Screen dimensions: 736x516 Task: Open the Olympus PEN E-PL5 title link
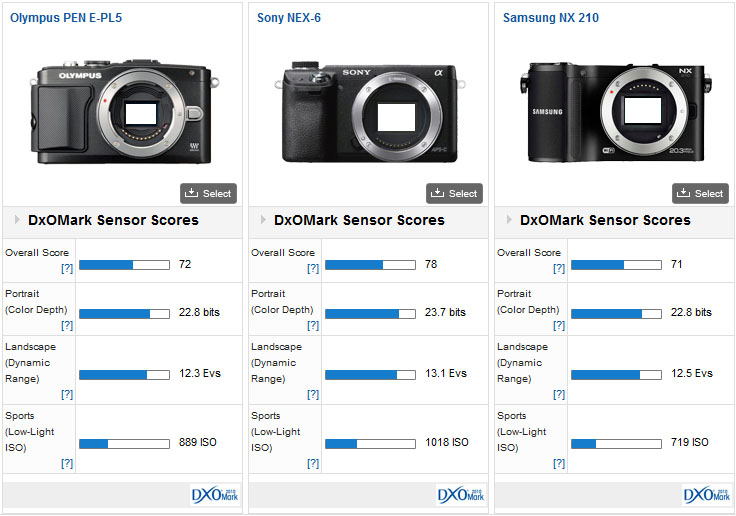66,18
